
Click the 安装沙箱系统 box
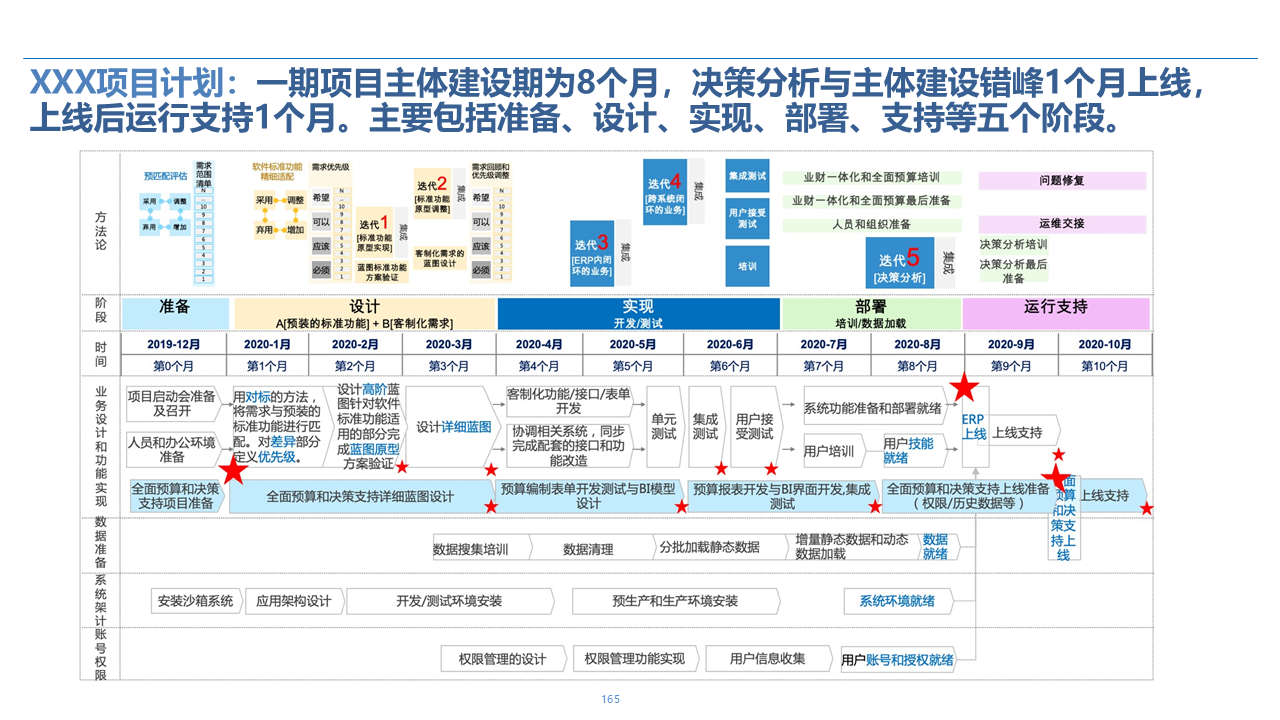click(x=196, y=601)
